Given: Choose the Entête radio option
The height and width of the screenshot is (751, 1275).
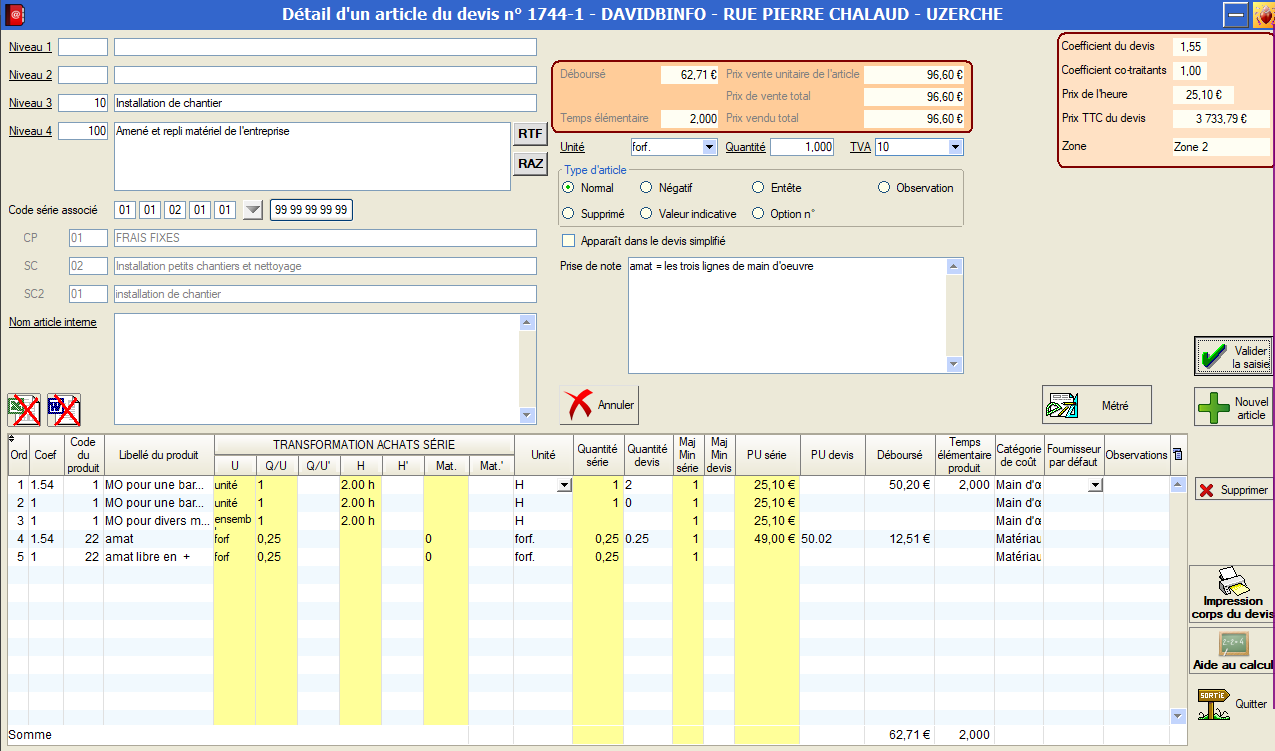Looking at the screenshot, I should [x=758, y=187].
